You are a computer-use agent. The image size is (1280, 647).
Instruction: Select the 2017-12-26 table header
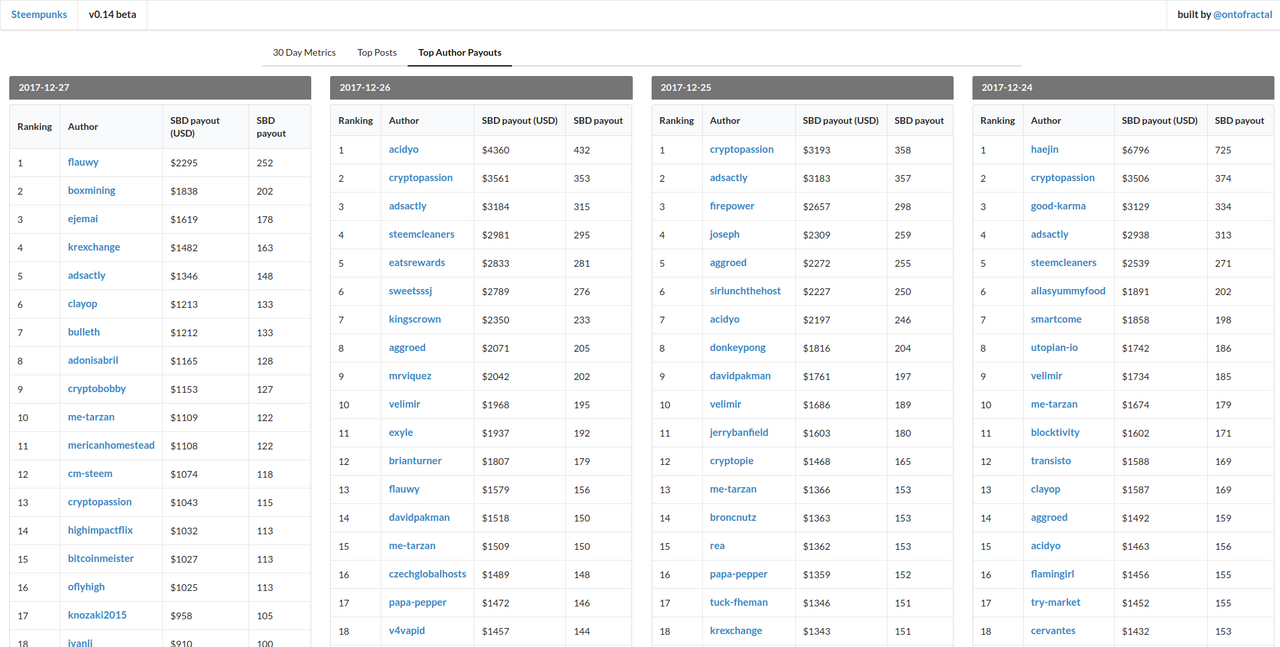pos(481,88)
